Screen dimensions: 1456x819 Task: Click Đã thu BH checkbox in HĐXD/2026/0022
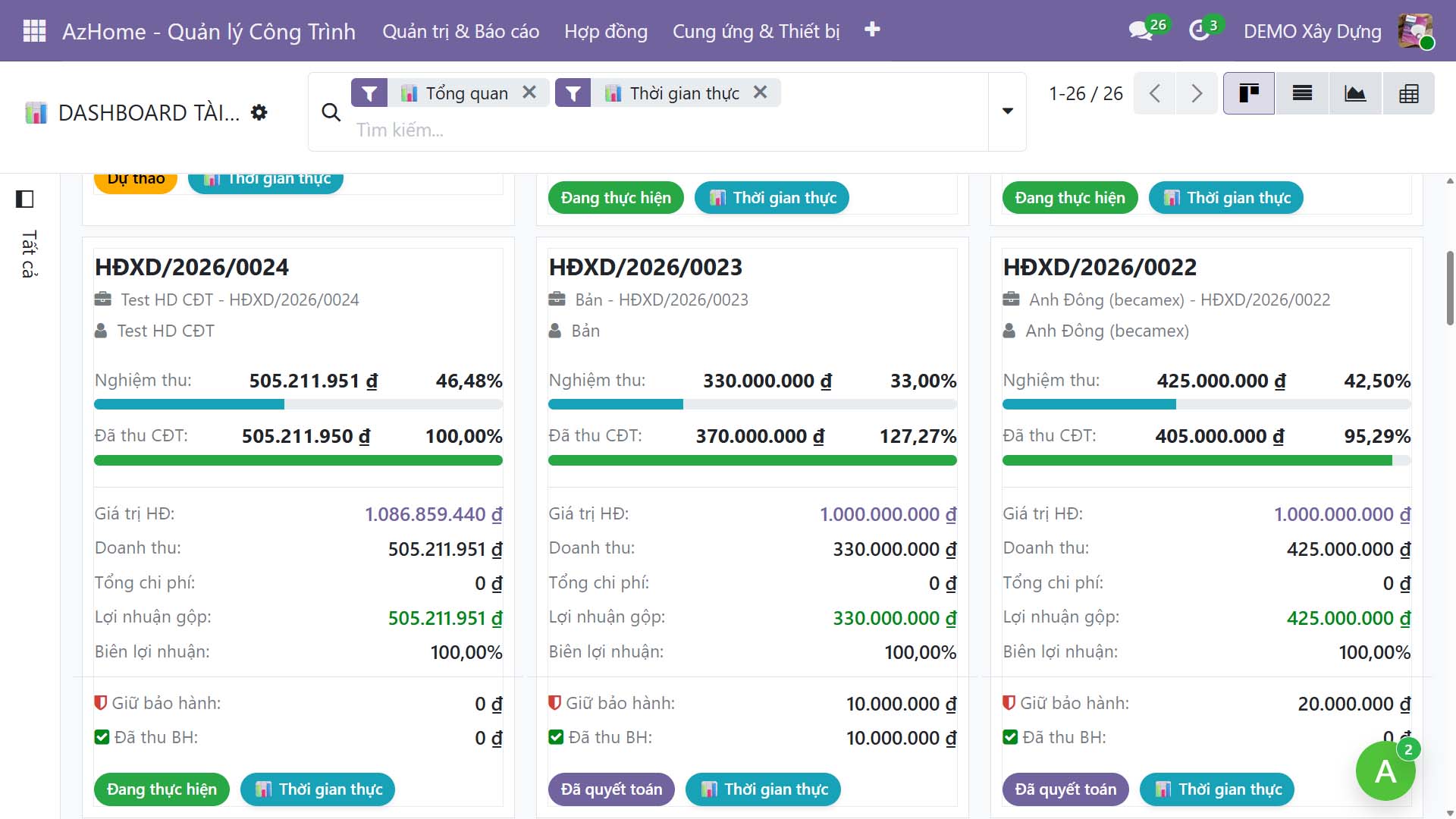(x=1010, y=737)
